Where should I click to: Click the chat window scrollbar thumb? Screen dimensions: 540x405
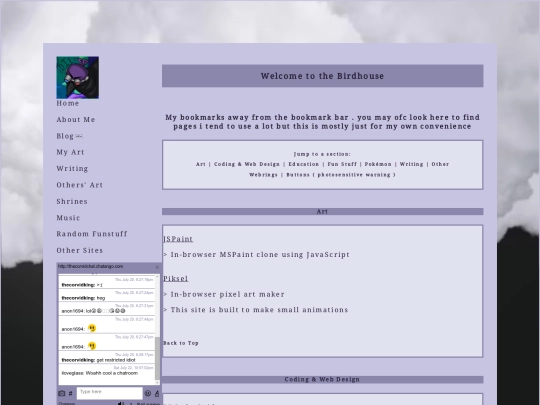pos(157,358)
